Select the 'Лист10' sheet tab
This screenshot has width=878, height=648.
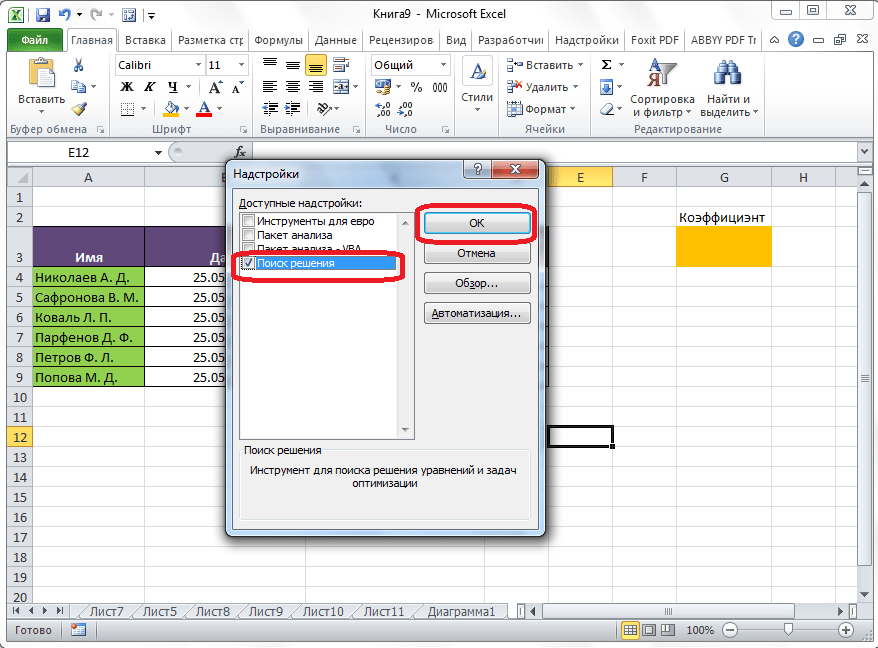[x=322, y=611]
